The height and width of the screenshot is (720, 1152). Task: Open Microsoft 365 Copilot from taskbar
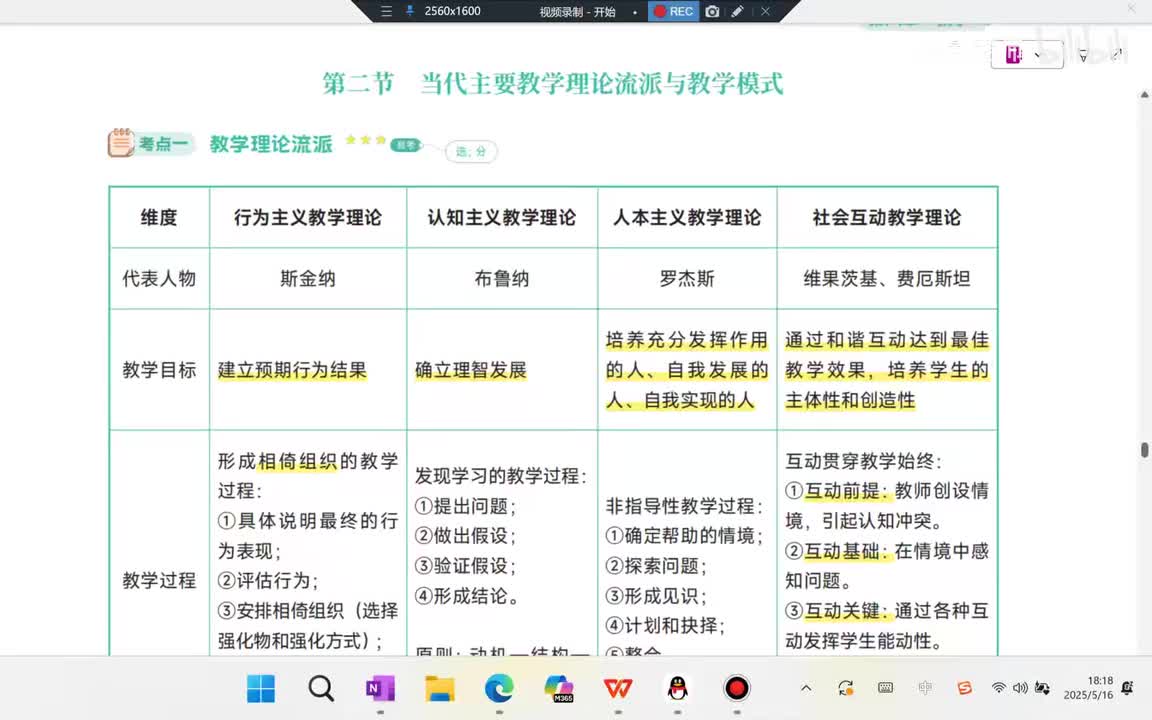coord(559,688)
